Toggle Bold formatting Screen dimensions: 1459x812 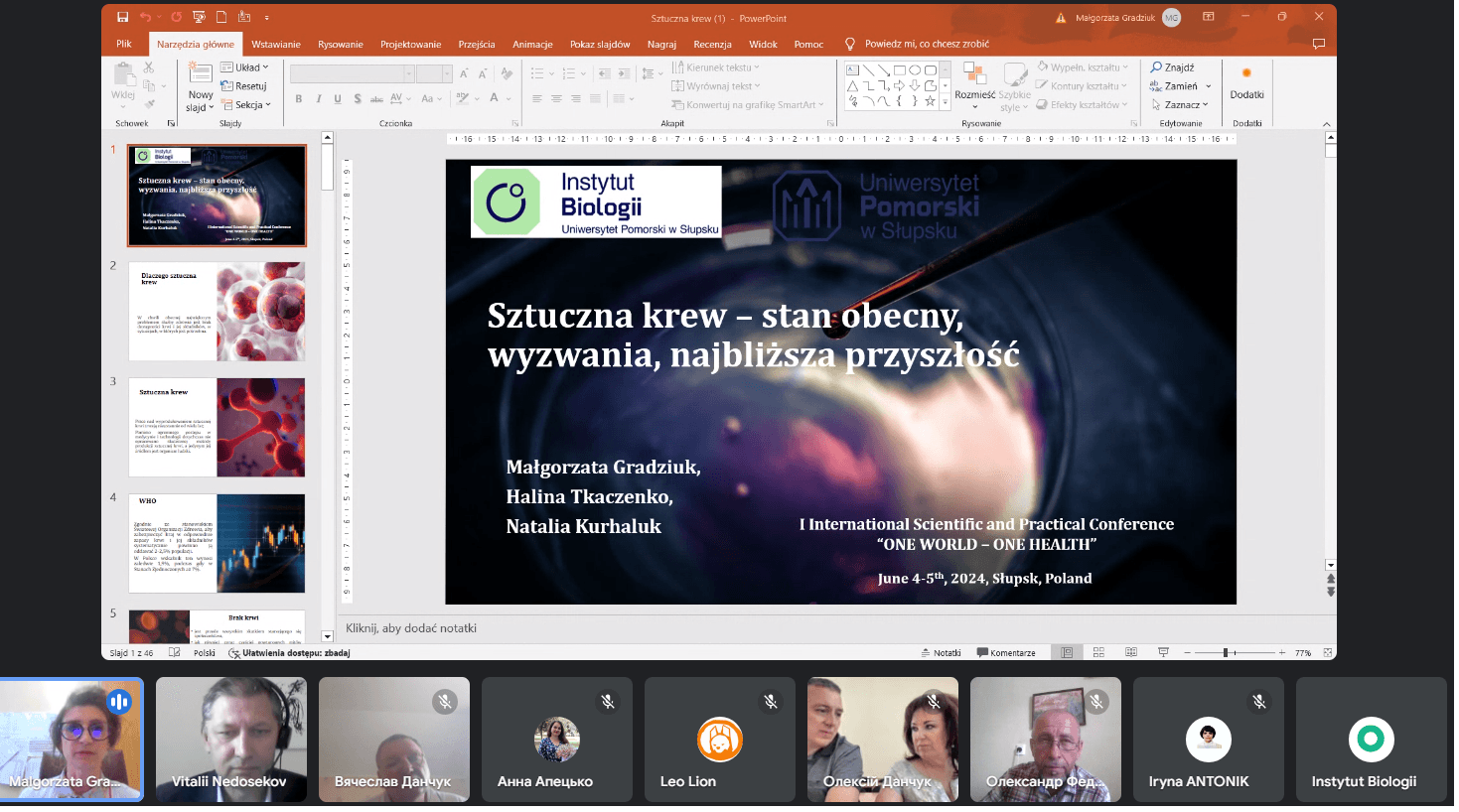tap(299, 99)
